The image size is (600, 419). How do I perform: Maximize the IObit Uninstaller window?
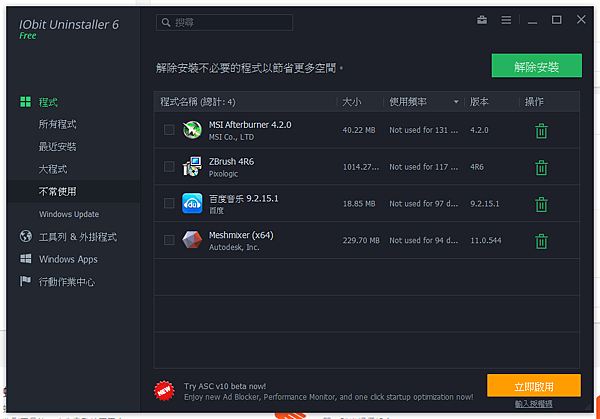pos(556,20)
